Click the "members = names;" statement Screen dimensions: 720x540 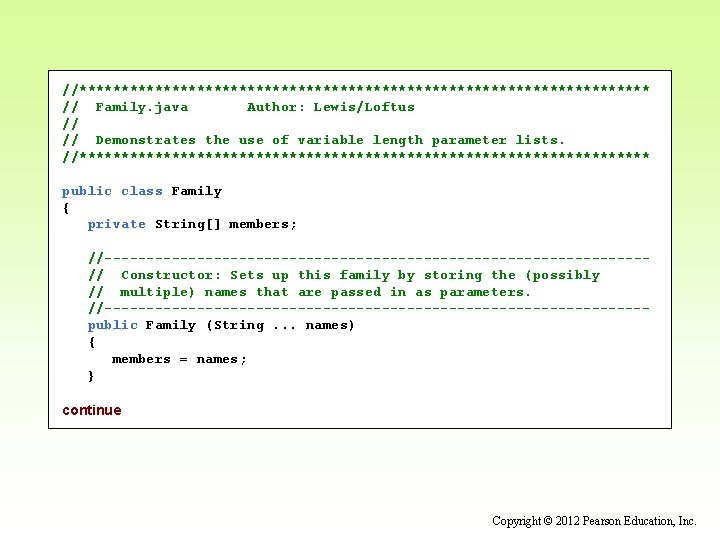(x=179, y=359)
